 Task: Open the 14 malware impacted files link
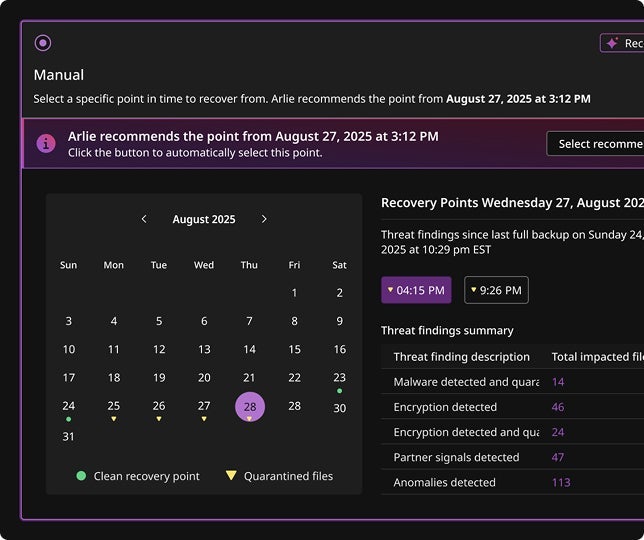(x=558, y=382)
